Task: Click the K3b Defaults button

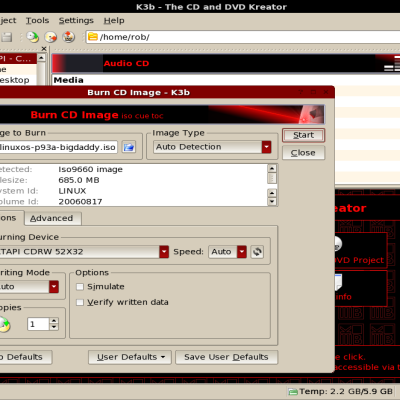Action: pos(26,357)
